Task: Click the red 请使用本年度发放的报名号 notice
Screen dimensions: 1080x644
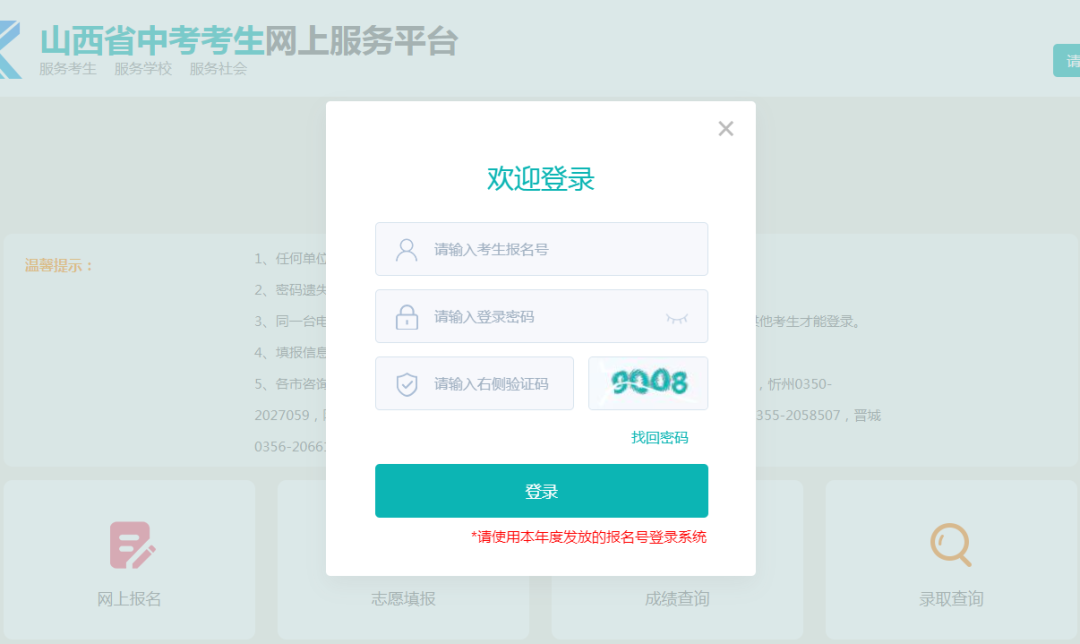Action: coord(589,537)
